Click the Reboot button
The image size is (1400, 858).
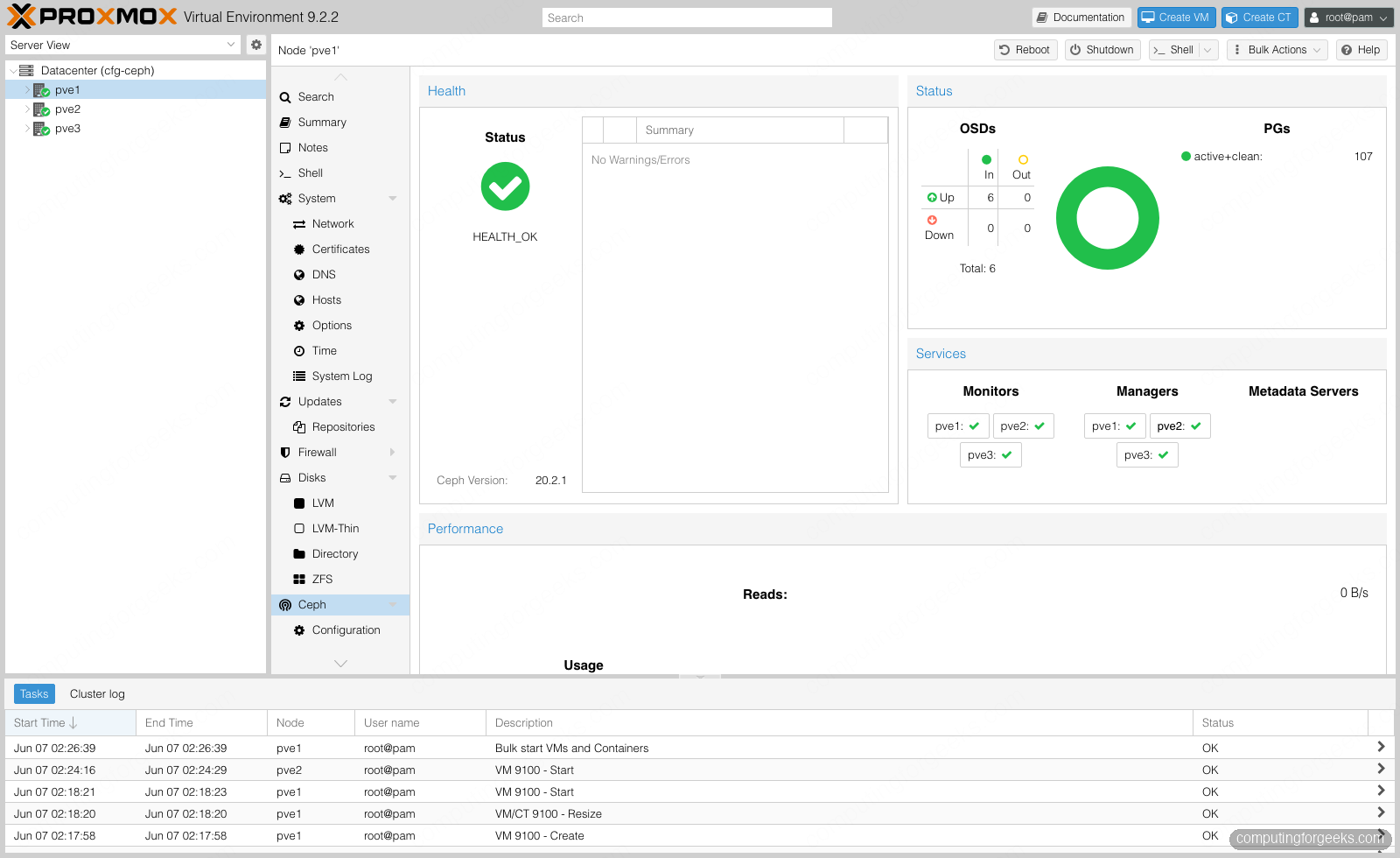(1025, 50)
